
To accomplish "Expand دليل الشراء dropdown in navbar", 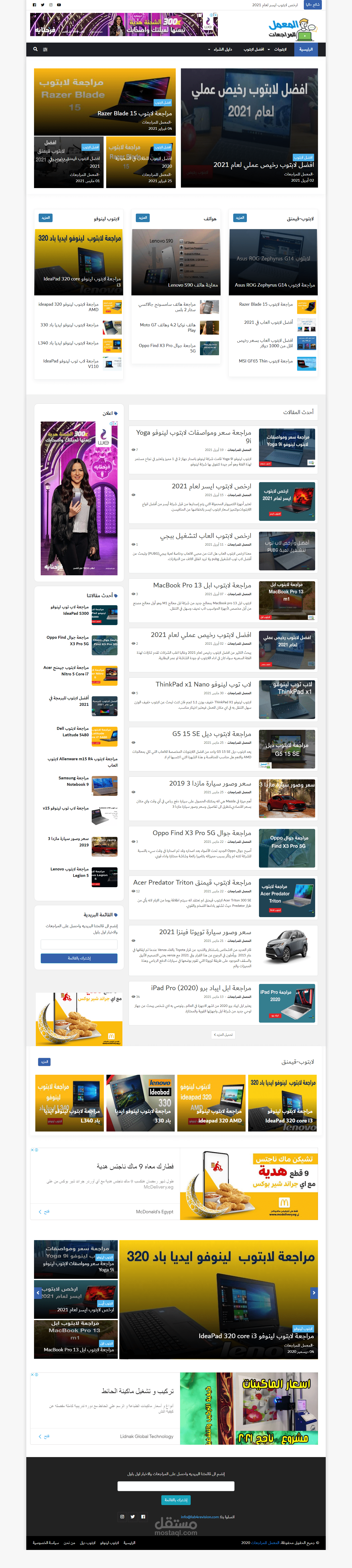I will click(x=220, y=49).
